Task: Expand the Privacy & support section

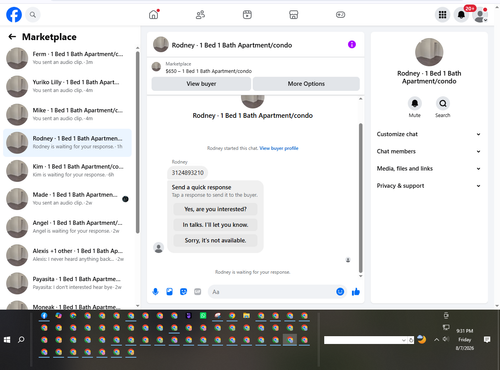Action: point(429,186)
